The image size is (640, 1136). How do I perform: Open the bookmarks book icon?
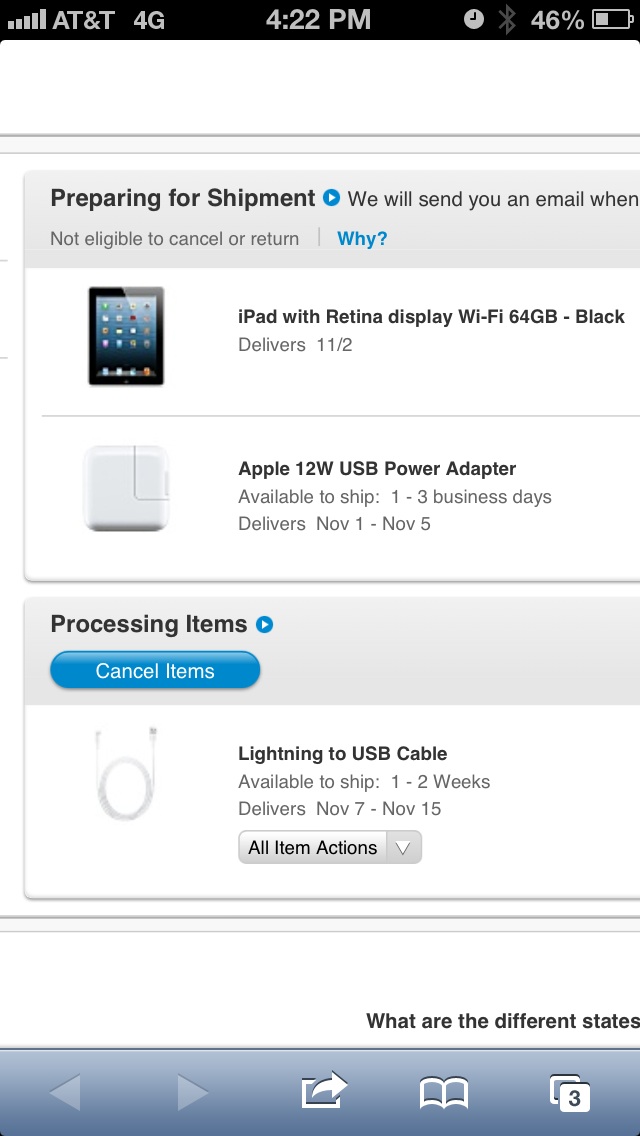(x=444, y=1093)
